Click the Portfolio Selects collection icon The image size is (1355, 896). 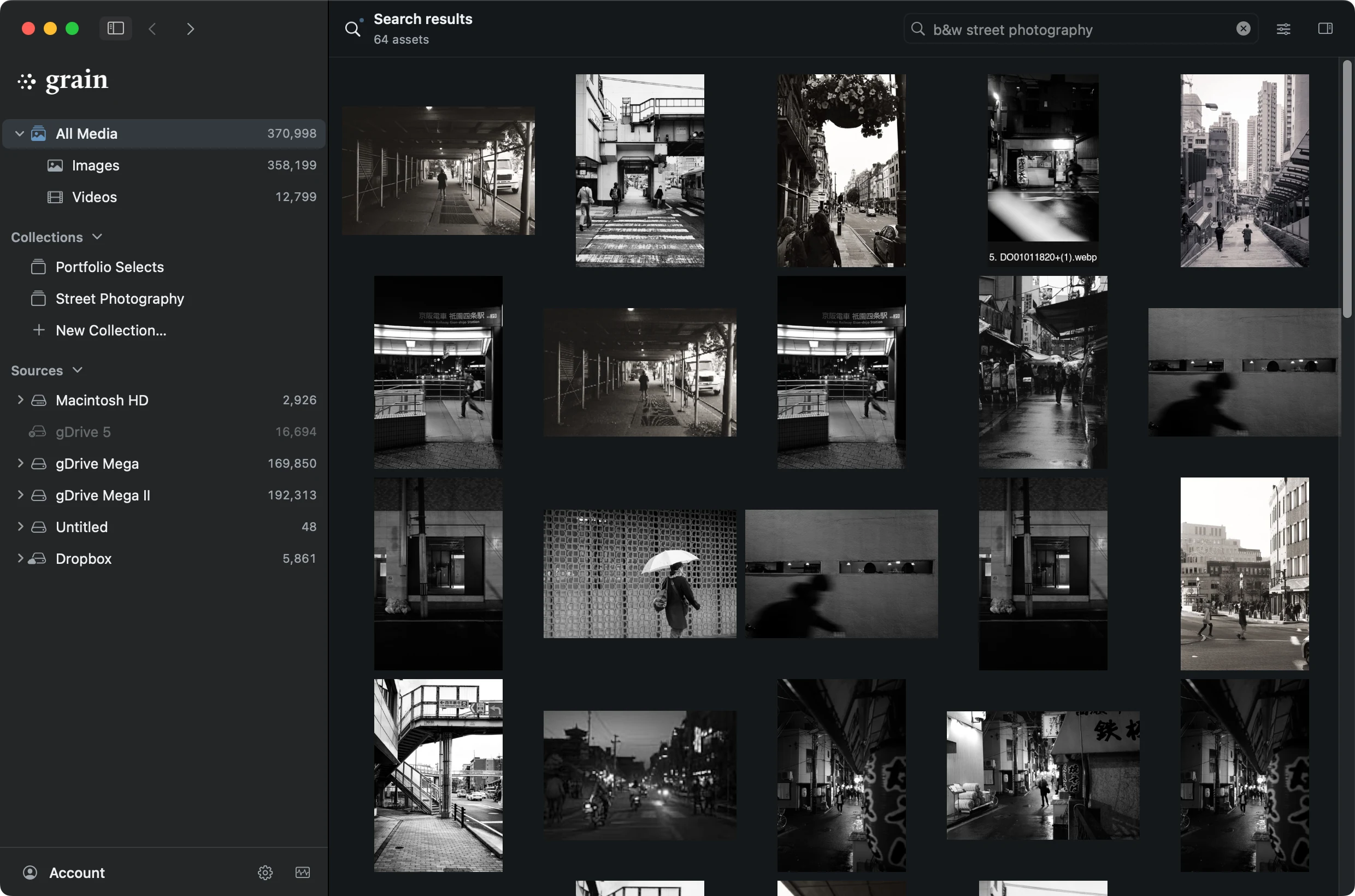tap(38, 267)
